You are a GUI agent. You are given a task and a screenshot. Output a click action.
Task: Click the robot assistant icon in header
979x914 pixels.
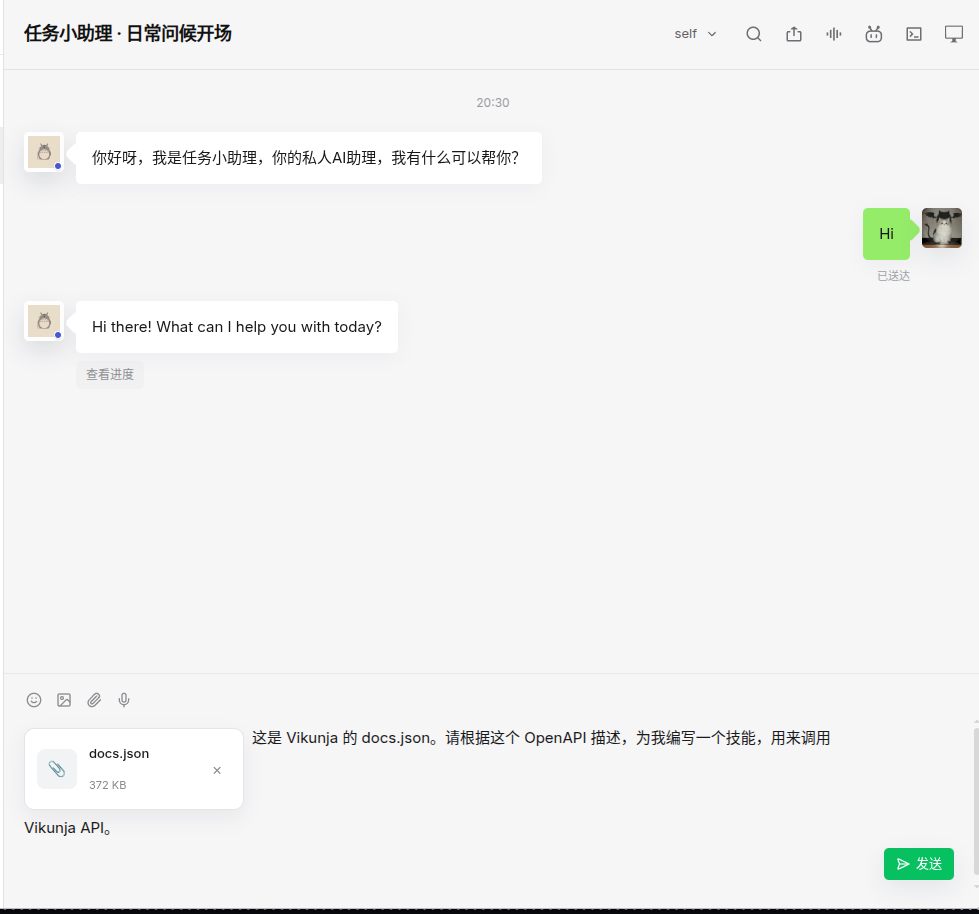click(x=873, y=34)
